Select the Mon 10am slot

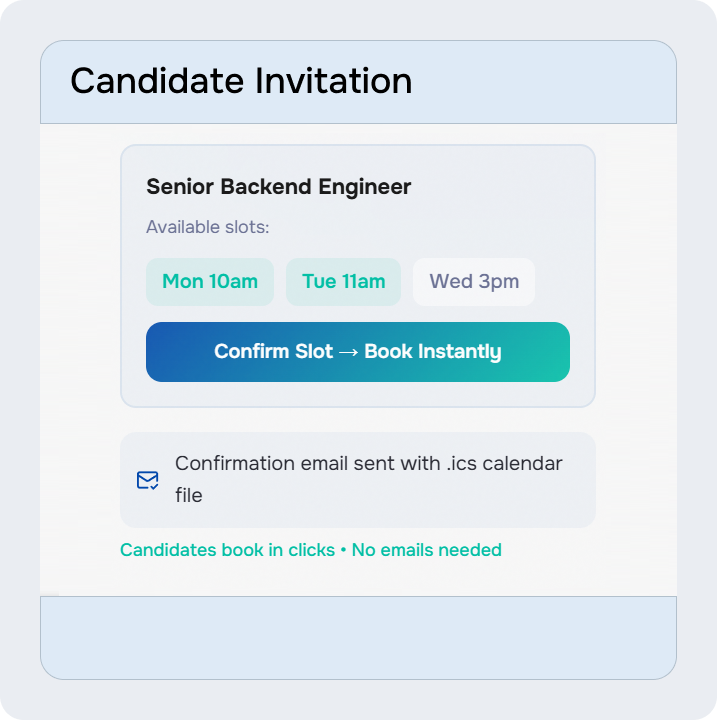[x=210, y=282]
